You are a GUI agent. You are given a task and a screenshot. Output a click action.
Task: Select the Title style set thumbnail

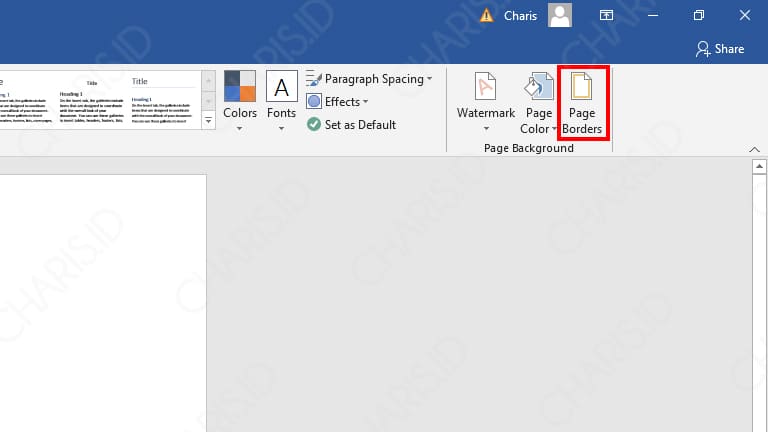coord(163,100)
